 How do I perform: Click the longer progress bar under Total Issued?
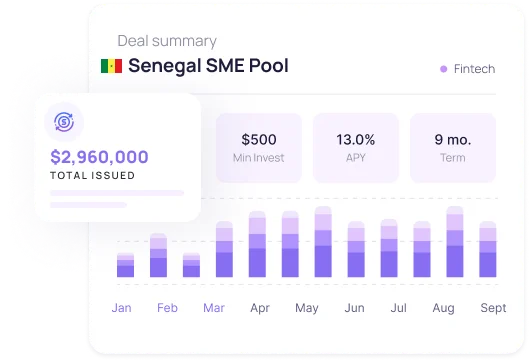117,193
